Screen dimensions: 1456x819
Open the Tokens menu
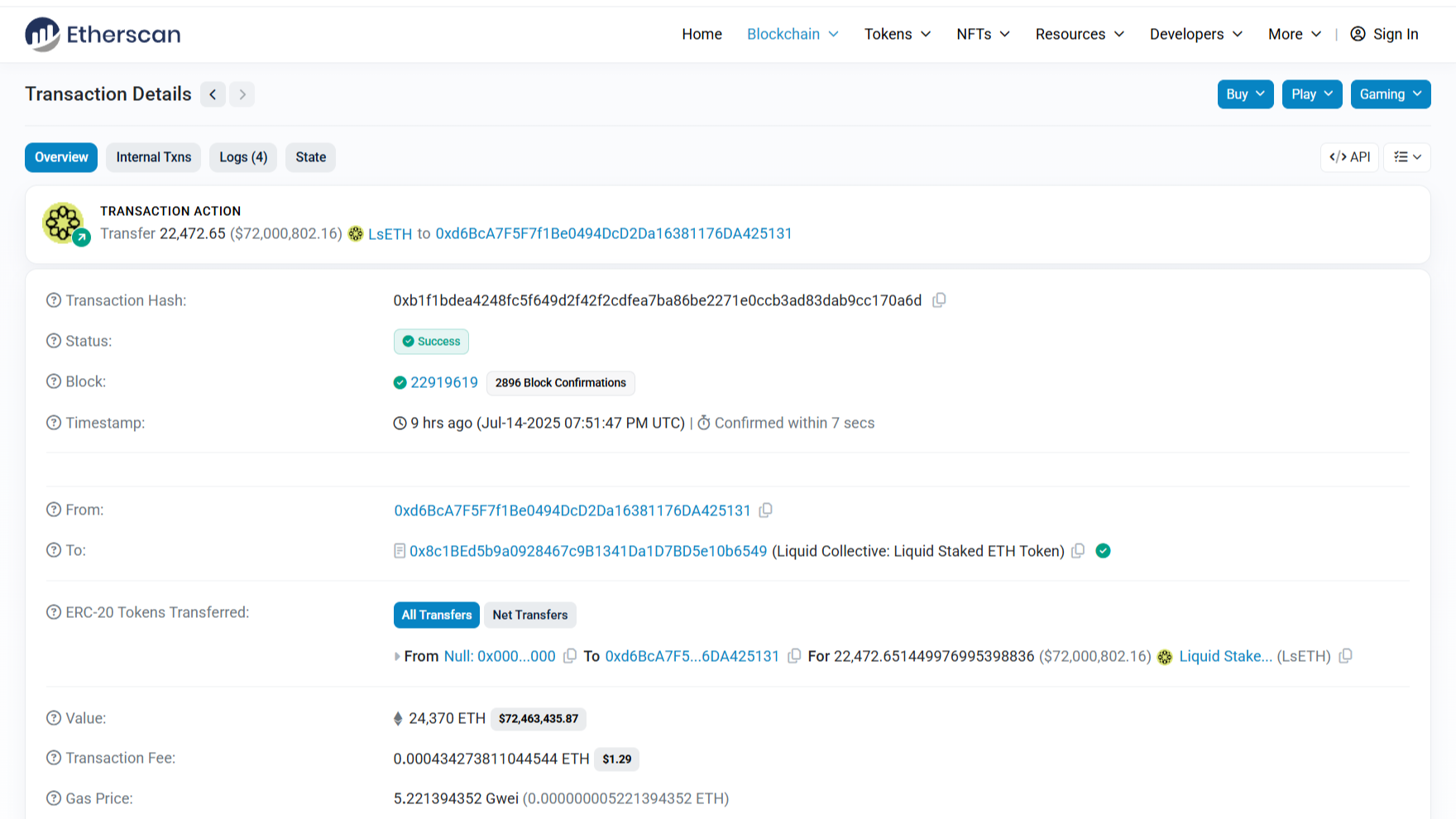point(898,34)
